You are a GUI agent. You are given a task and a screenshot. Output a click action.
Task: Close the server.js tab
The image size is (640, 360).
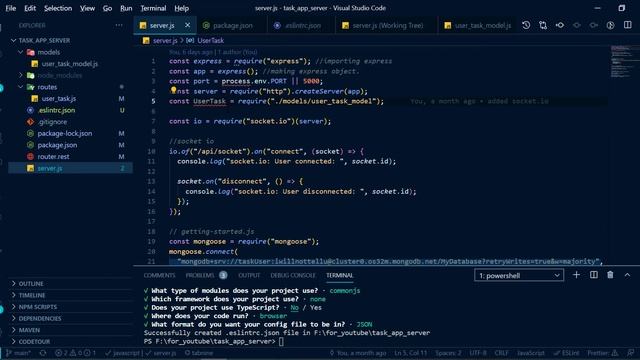[187, 25]
